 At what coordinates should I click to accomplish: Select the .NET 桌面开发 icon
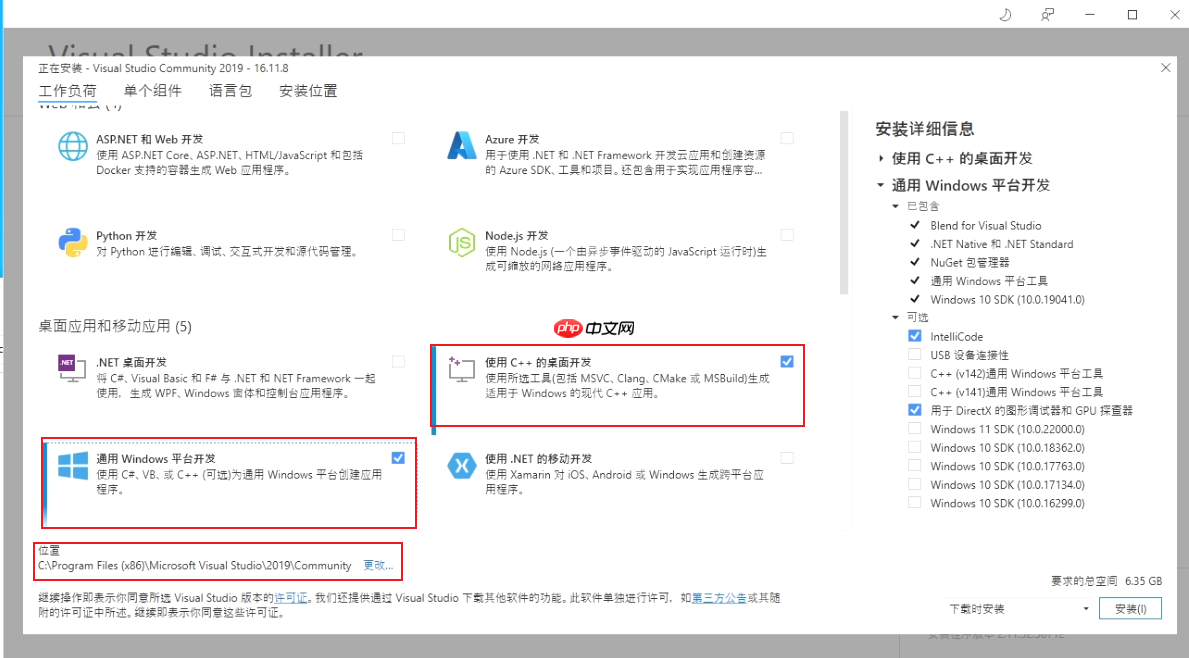(71, 370)
